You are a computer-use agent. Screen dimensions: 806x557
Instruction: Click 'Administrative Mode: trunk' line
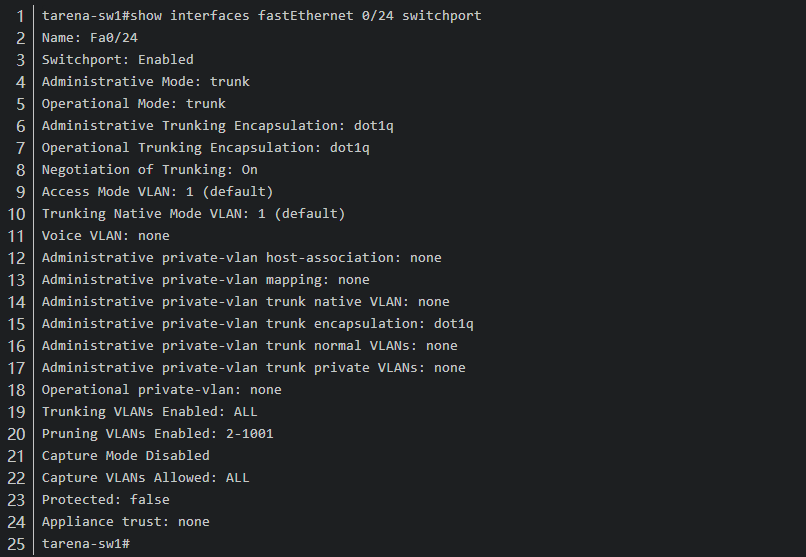(x=145, y=82)
